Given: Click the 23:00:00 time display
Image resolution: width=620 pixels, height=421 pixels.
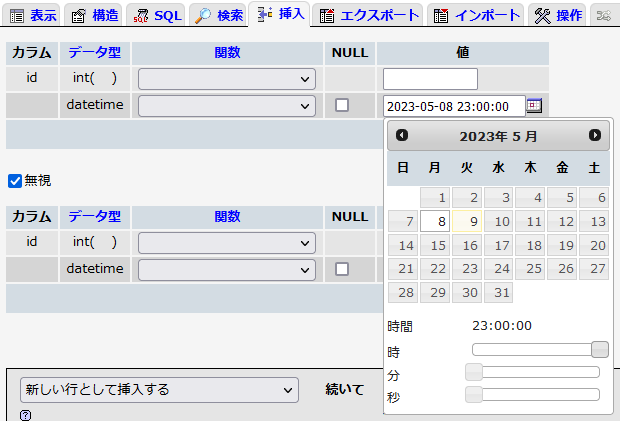Looking at the screenshot, I should pyautogui.click(x=502, y=326).
